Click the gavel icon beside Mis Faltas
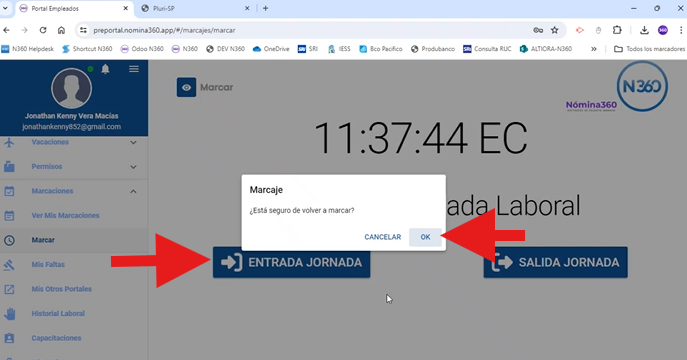The height and width of the screenshot is (360, 687). (x=9, y=265)
